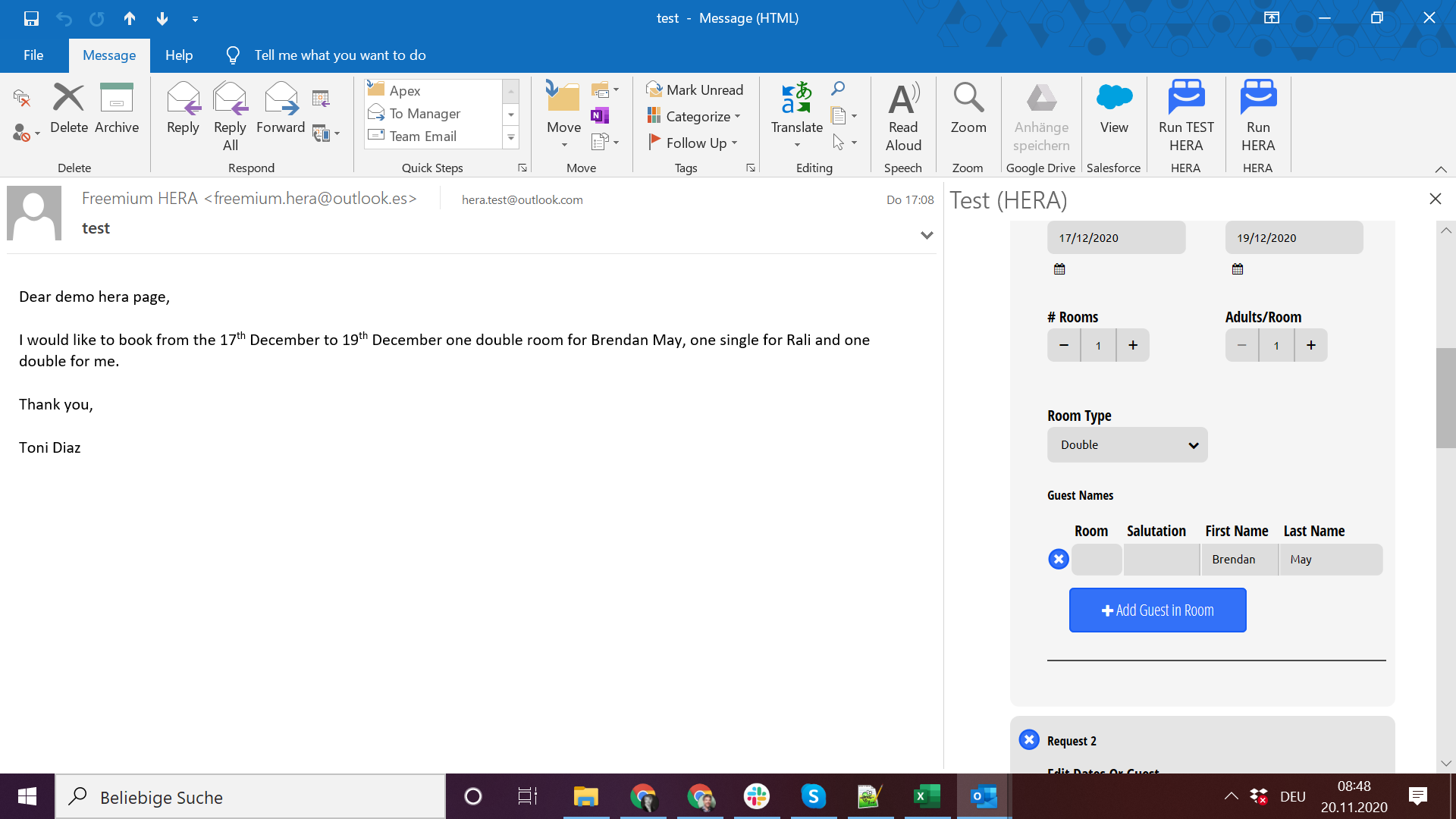Open check-in date calendar picker
Screen dimensions: 1456x819
click(1059, 269)
